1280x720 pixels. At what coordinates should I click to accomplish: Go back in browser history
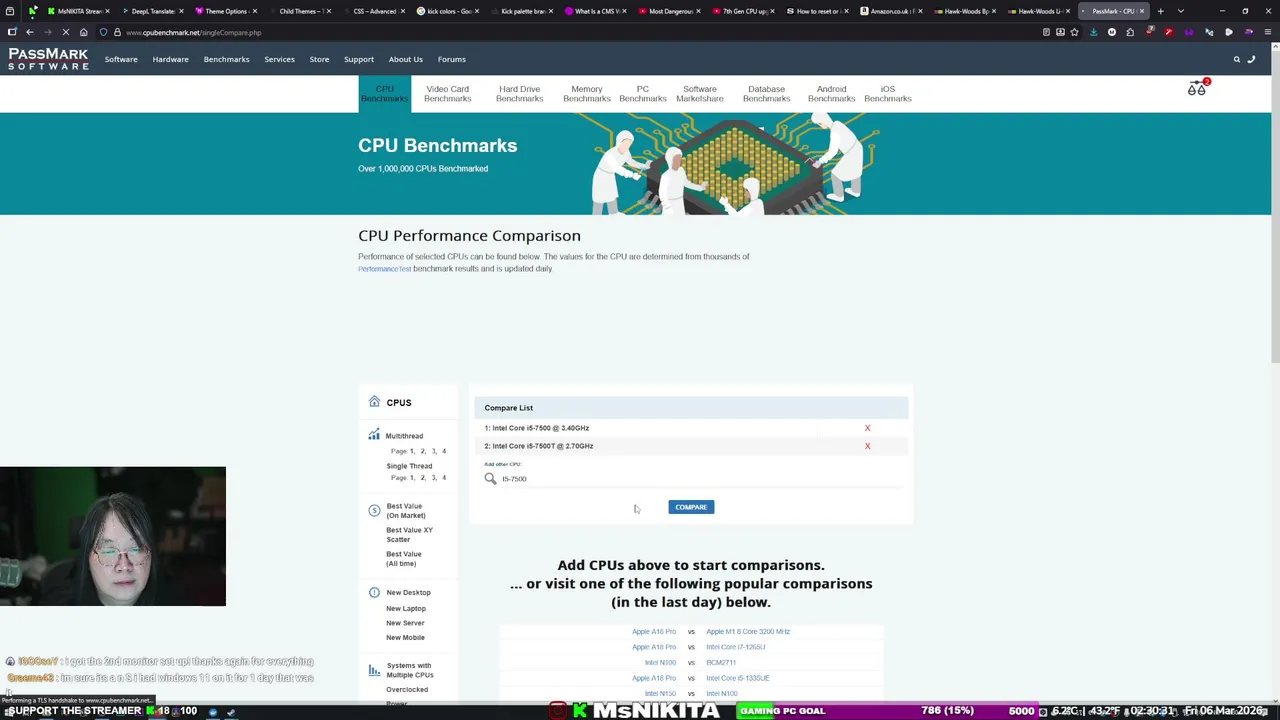[x=29, y=32]
